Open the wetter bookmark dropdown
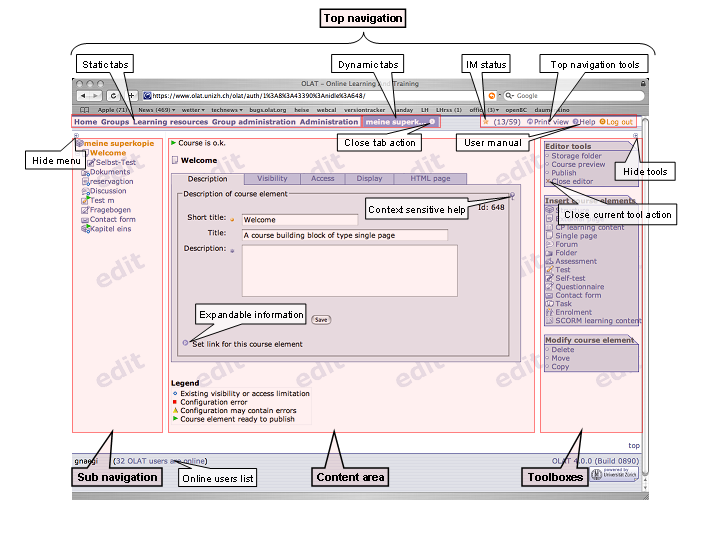The height and width of the screenshot is (540, 720). coord(193,110)
